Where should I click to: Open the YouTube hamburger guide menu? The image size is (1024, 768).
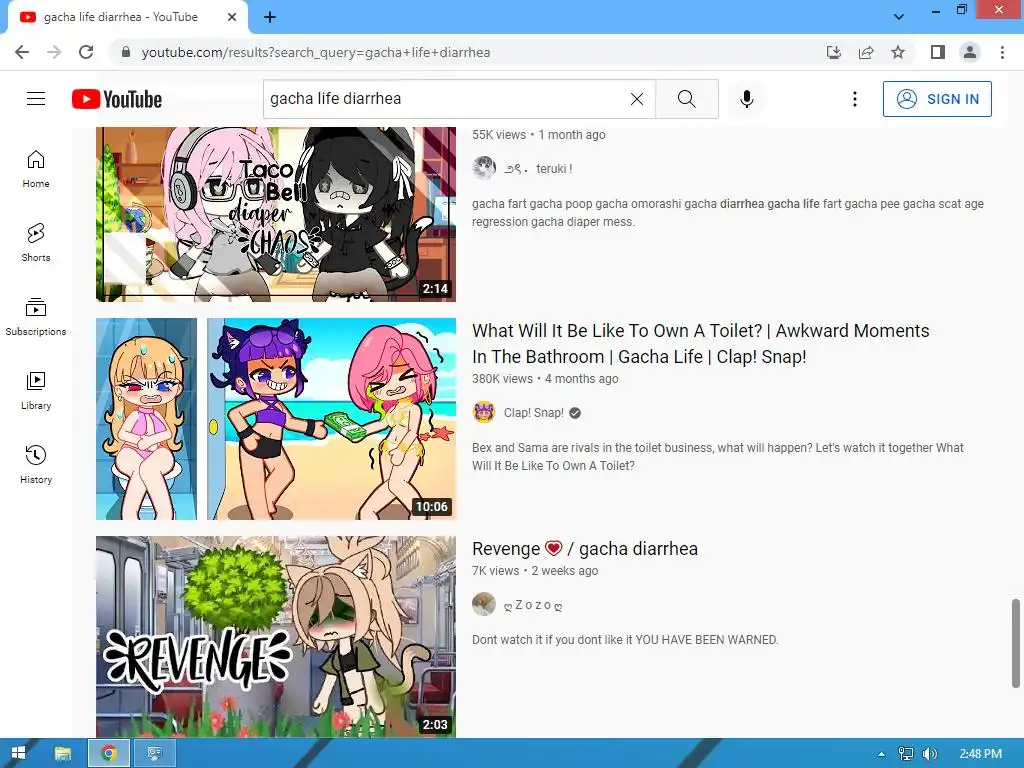pos(36,99)
